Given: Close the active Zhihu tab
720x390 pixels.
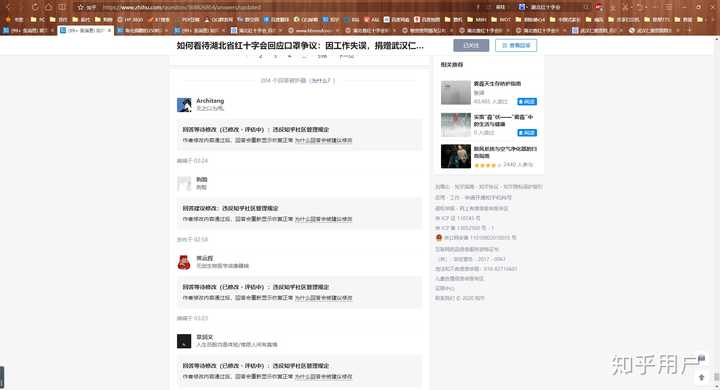Looking at the screenshot, I should tap(109, 30).
